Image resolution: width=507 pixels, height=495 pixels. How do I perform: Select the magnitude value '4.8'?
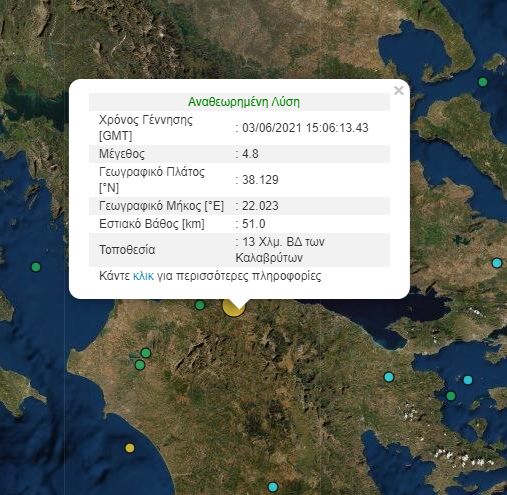[x=250, y=154]
